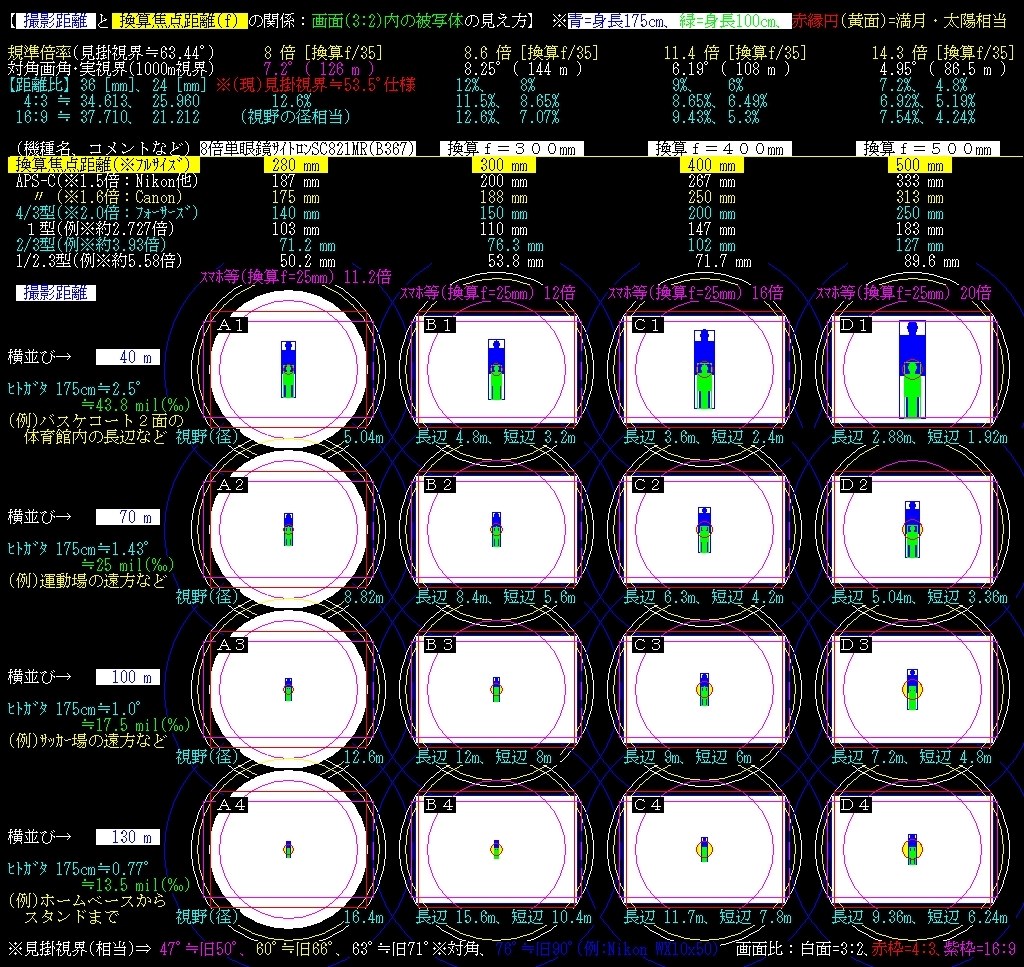This screenshot has width=1024, height=967.
Task: Click the 313 mm value
Action: coord(919,197)
